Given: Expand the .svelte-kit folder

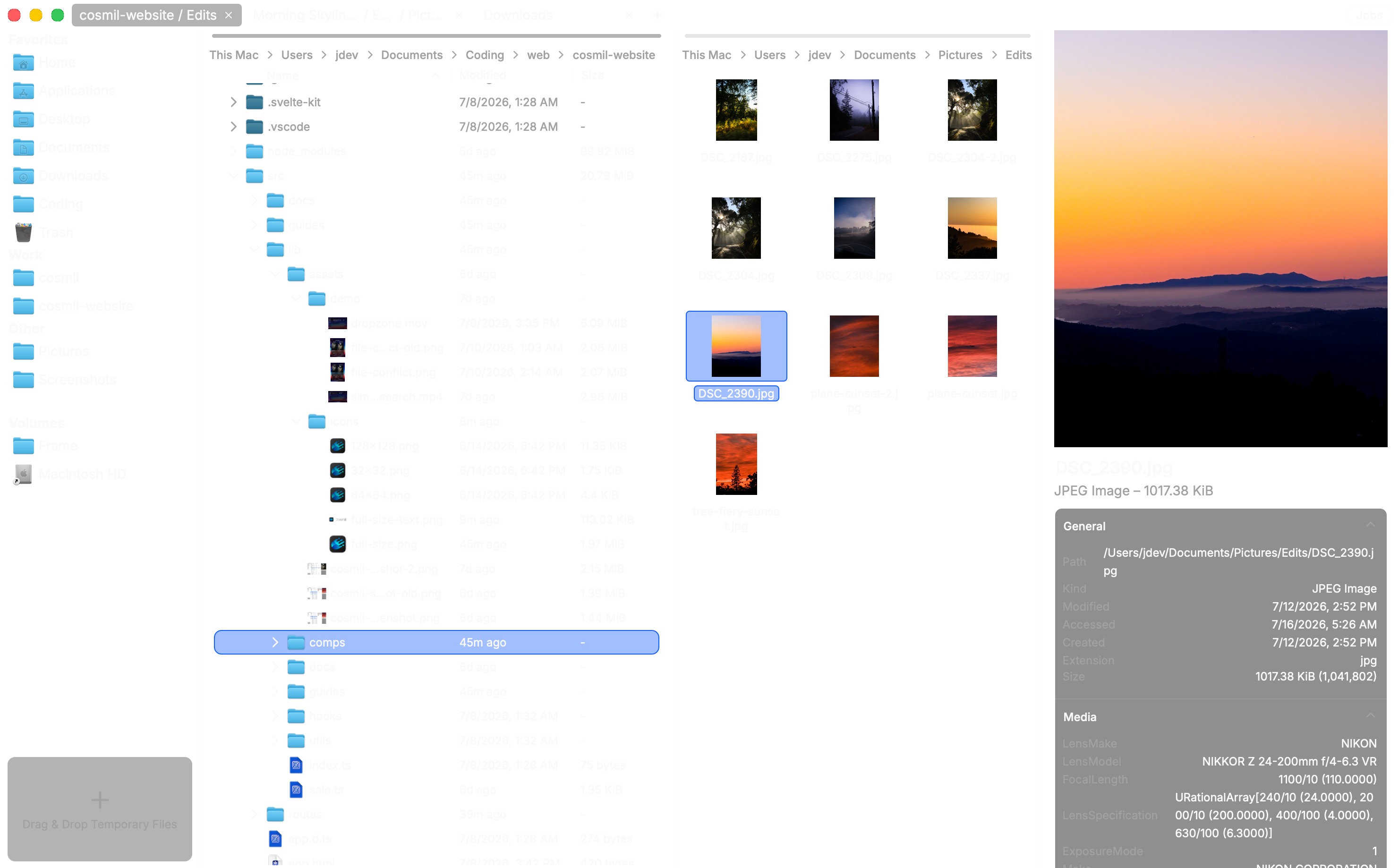Looking at the screenshot, I should point(233,102).
